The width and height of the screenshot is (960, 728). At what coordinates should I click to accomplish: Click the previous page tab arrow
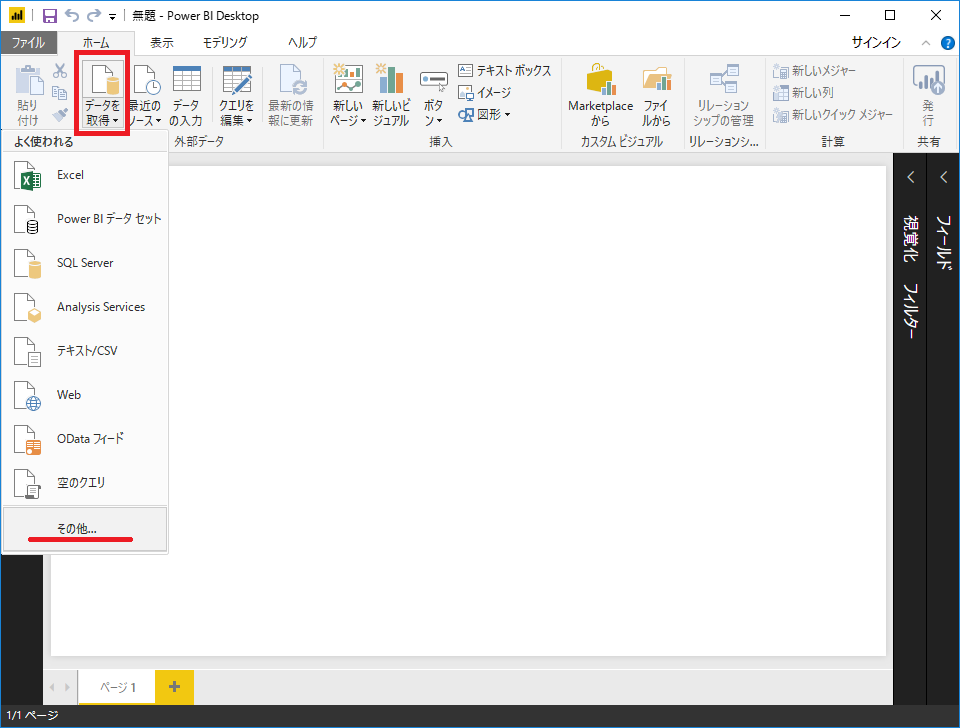53,688
